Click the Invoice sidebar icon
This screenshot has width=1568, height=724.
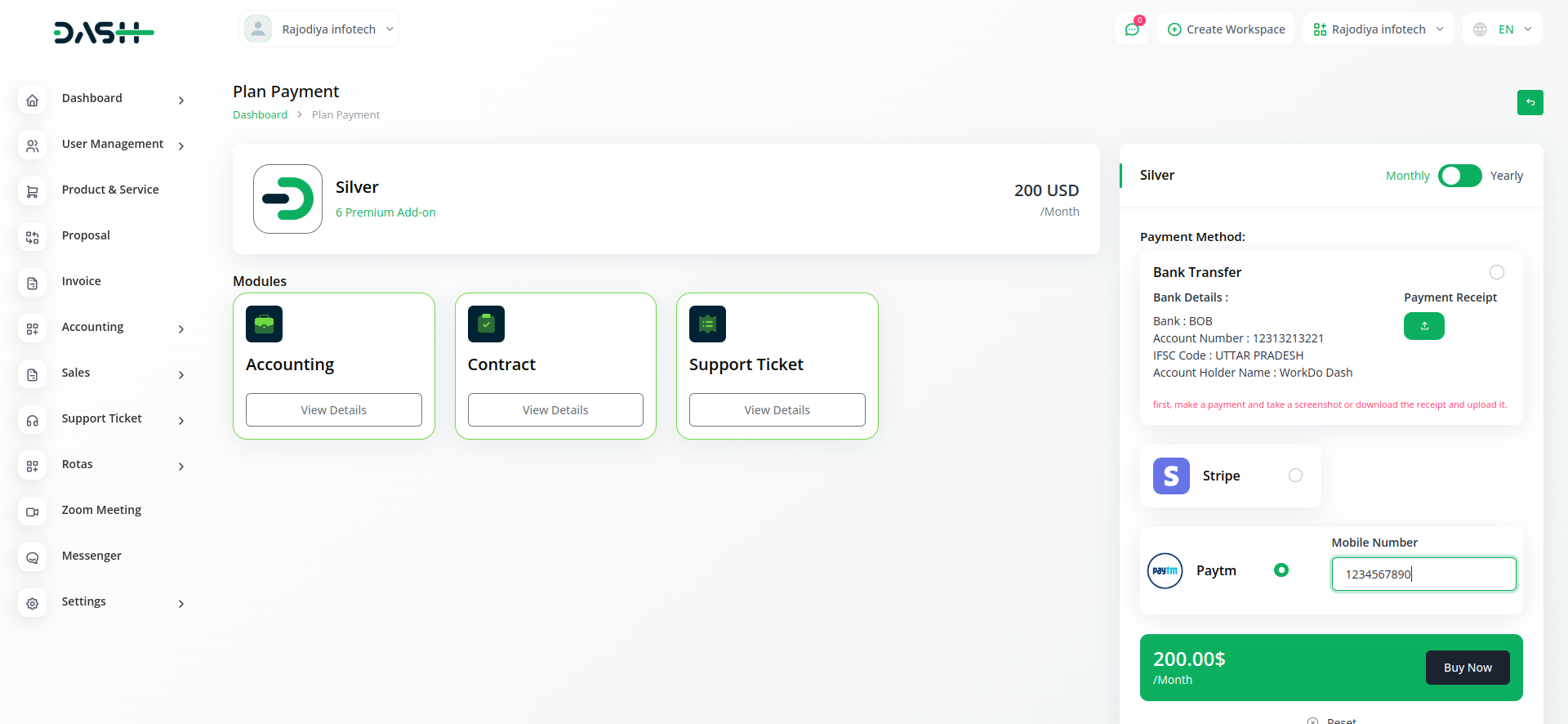click(x=33, y=283)
